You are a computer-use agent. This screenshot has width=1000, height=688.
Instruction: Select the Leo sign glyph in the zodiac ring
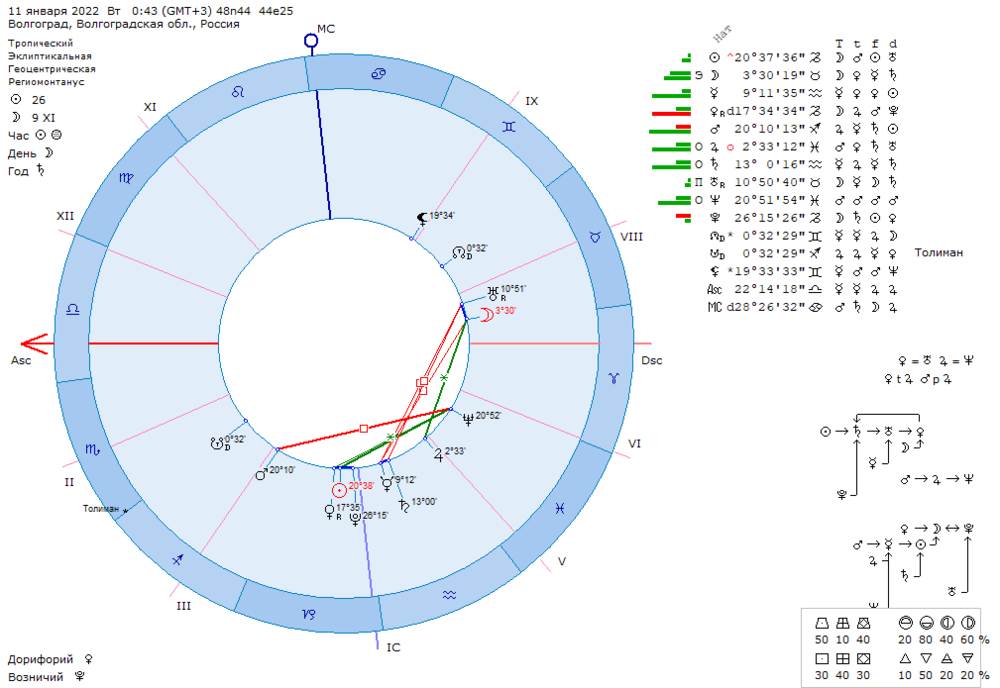click(x=238, y=92)
